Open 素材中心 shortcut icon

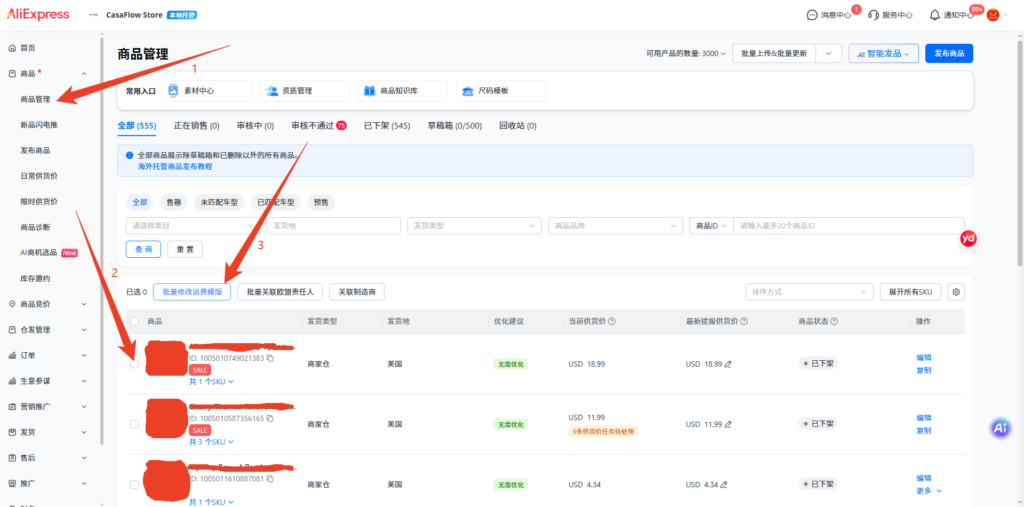[173, 91]
